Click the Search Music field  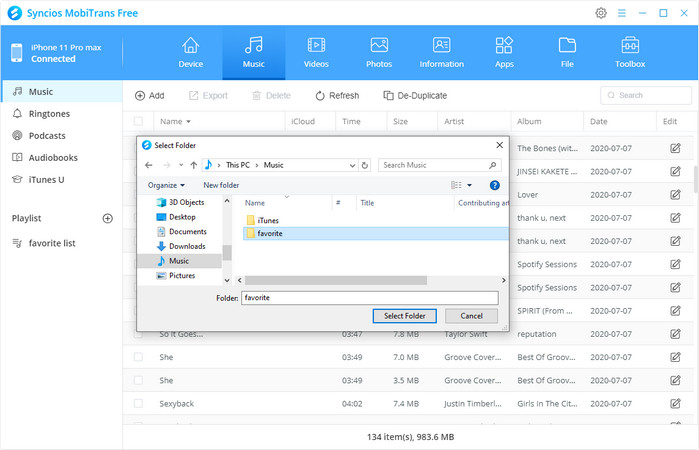pyautogui.click(x=440, y=165)
